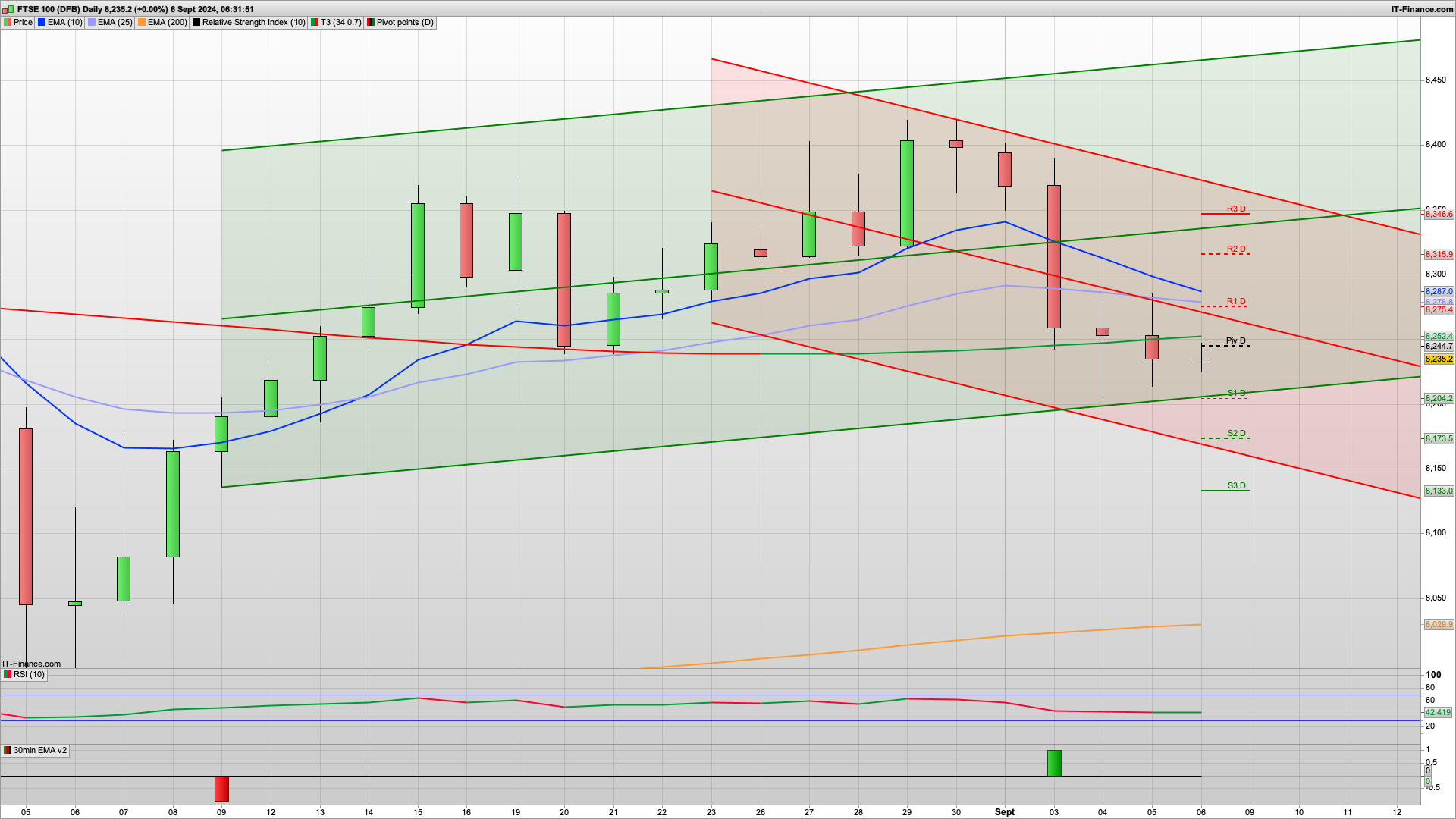Click the EMA 200 value label 8,029.9
Image resolution: width=1456 pixels, height=819 pixels.
(1439, 625)
